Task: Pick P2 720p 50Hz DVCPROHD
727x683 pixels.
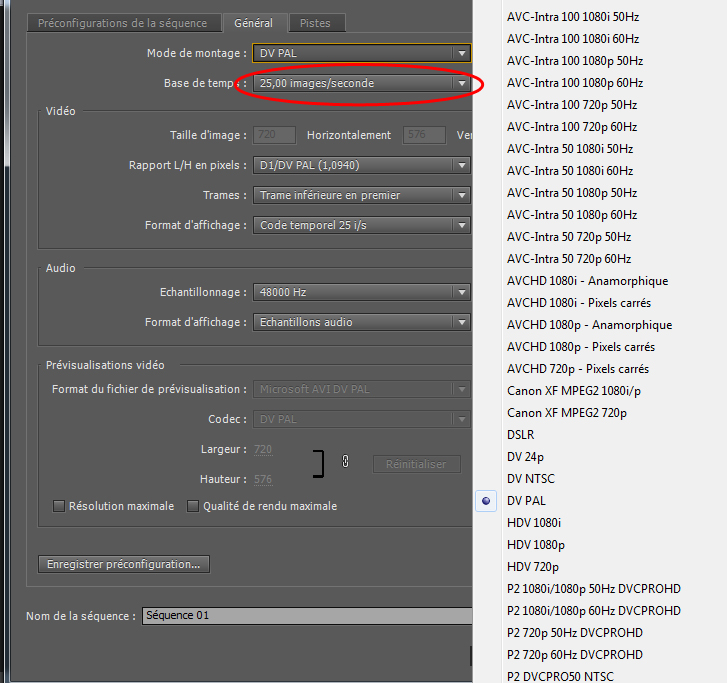Action: tap(575, 633)
